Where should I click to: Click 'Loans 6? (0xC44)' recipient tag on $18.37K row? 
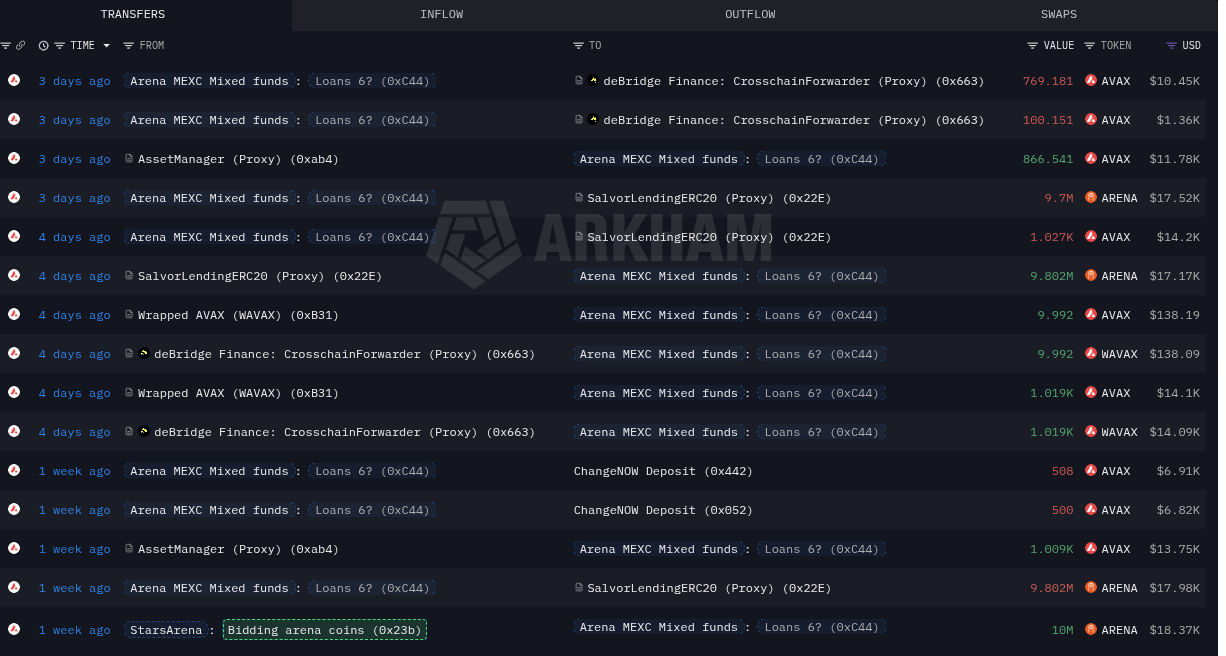(x=821, y=627)
